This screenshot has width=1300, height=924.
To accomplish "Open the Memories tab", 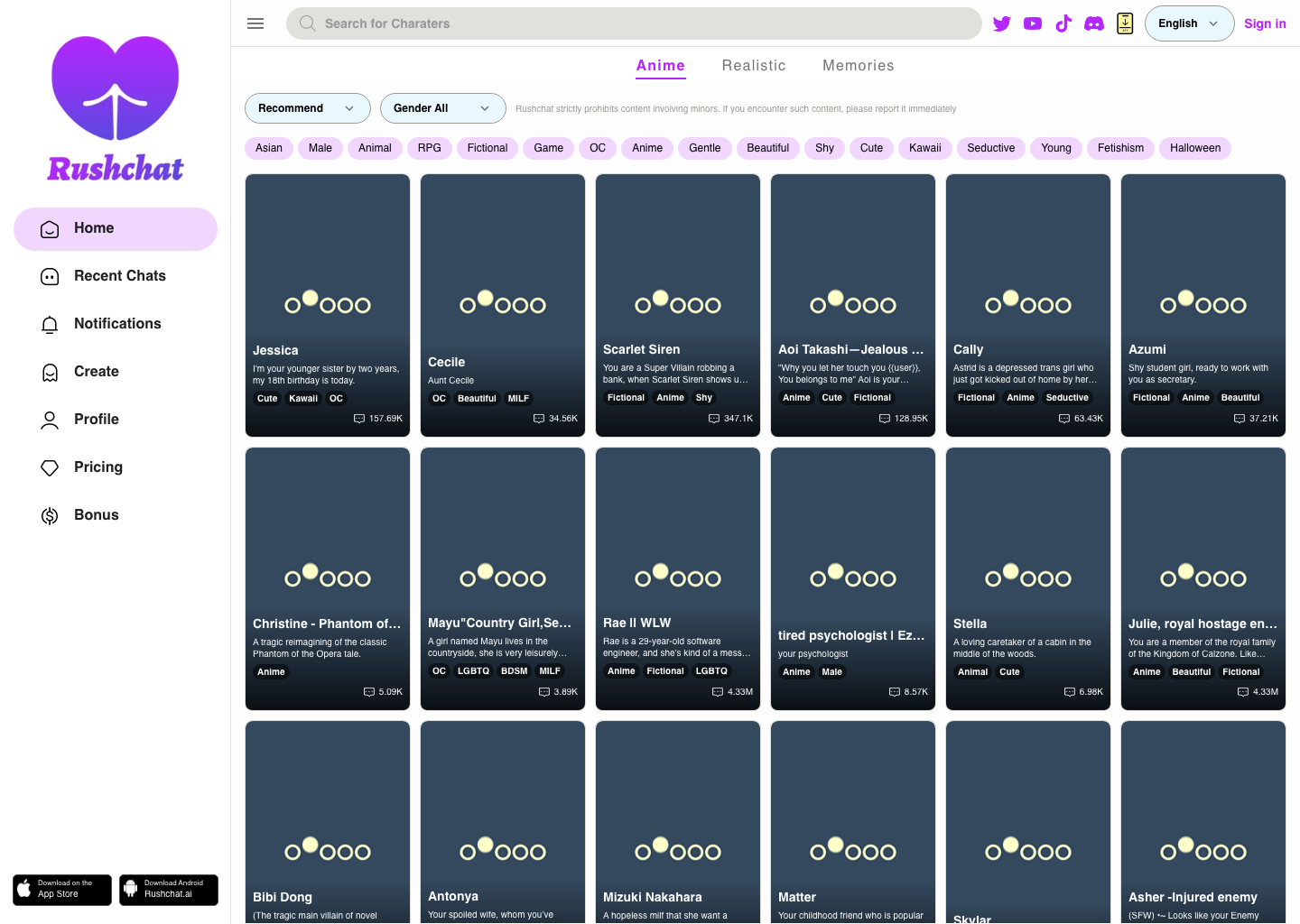I will coord(859,65).
